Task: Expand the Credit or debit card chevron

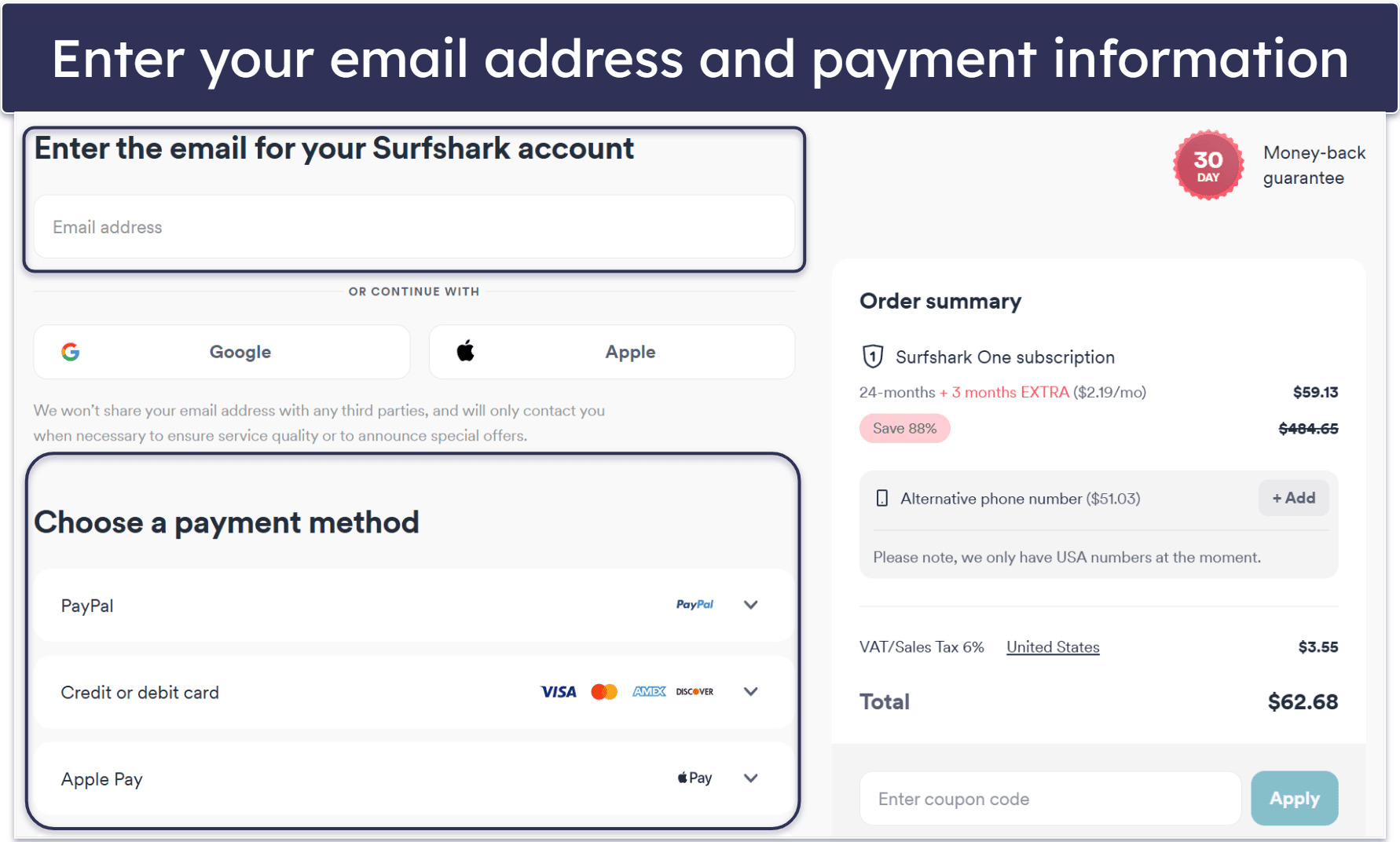Action: [x=750, y=692]
